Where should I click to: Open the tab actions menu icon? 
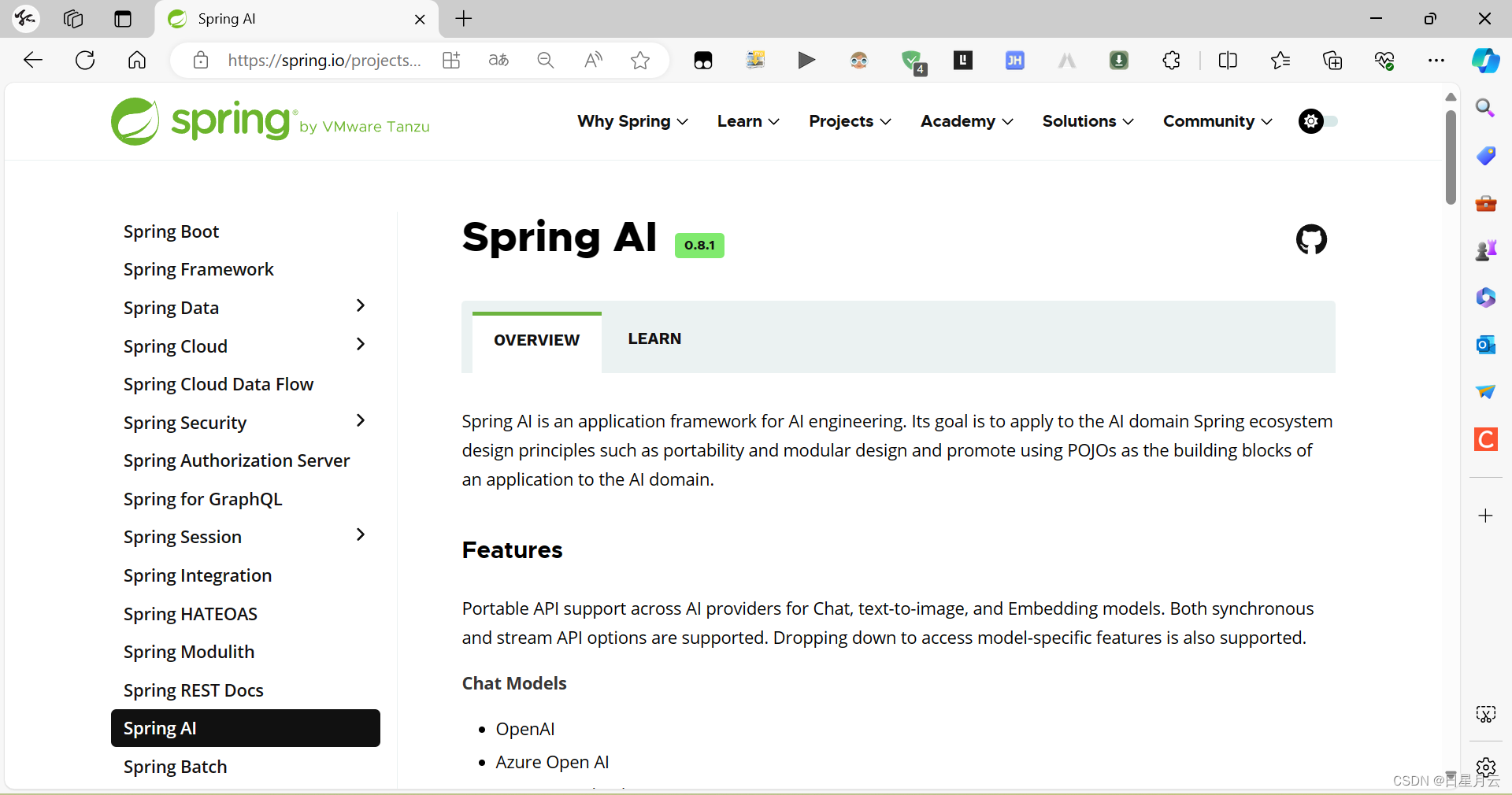tap(123, 19)
